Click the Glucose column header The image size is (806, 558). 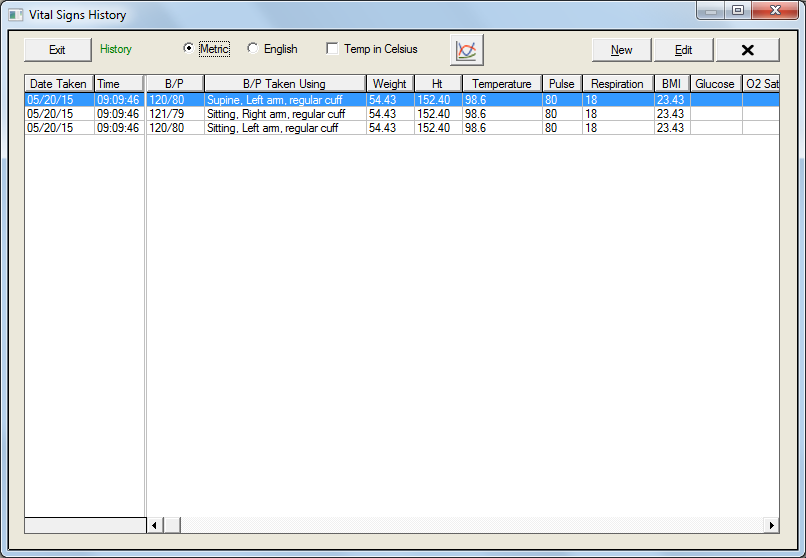pos(714,84)
